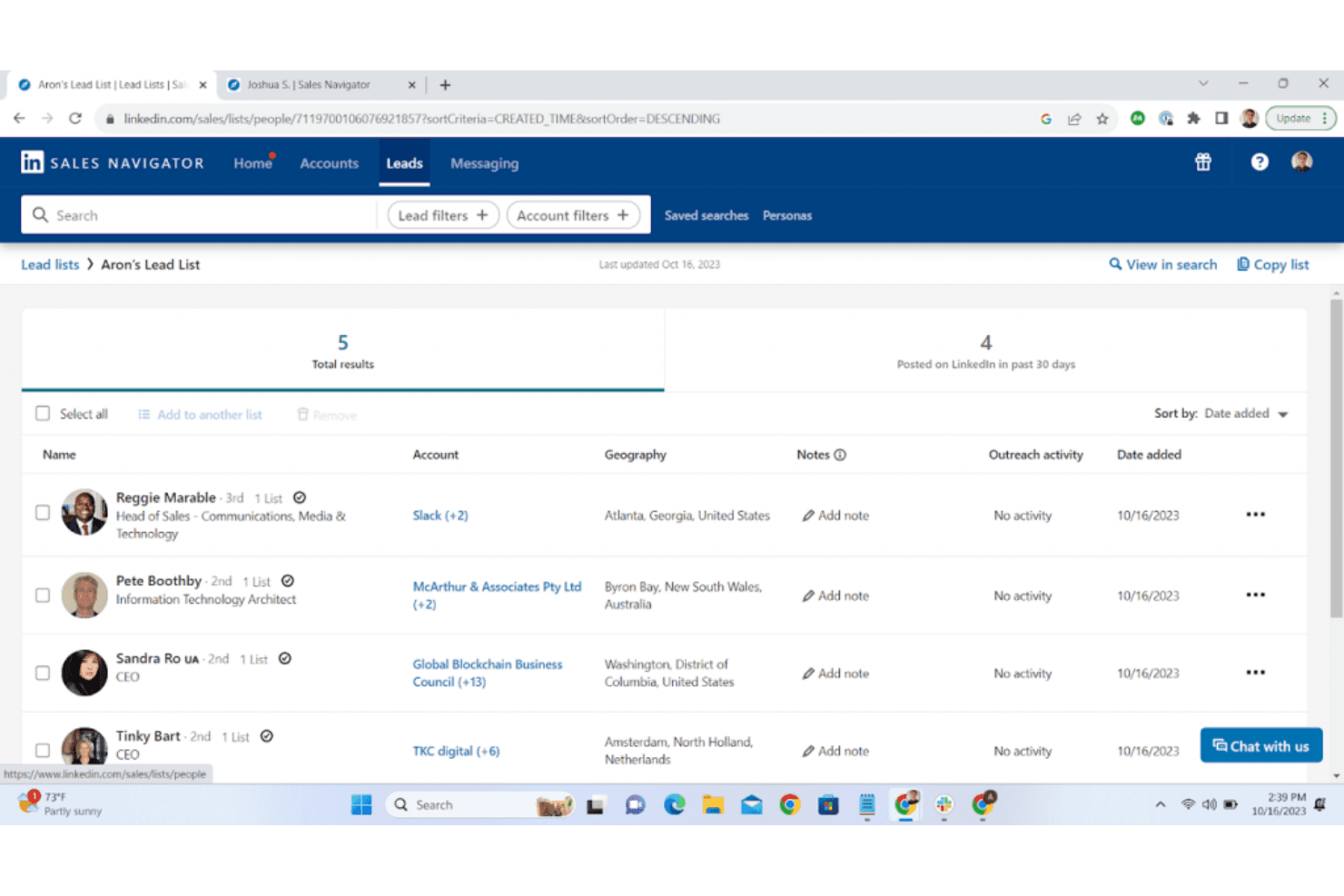
Task: Open Microsoft Edge from taskbar
Action: (x=674, y=804)
